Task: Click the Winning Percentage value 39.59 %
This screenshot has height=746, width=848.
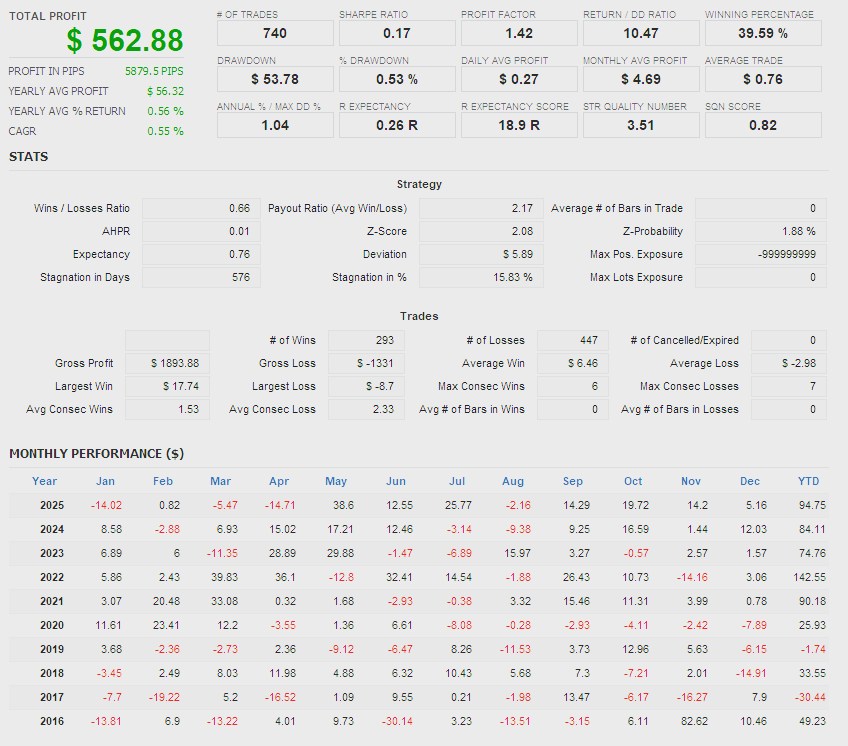Action: point(763,33)
